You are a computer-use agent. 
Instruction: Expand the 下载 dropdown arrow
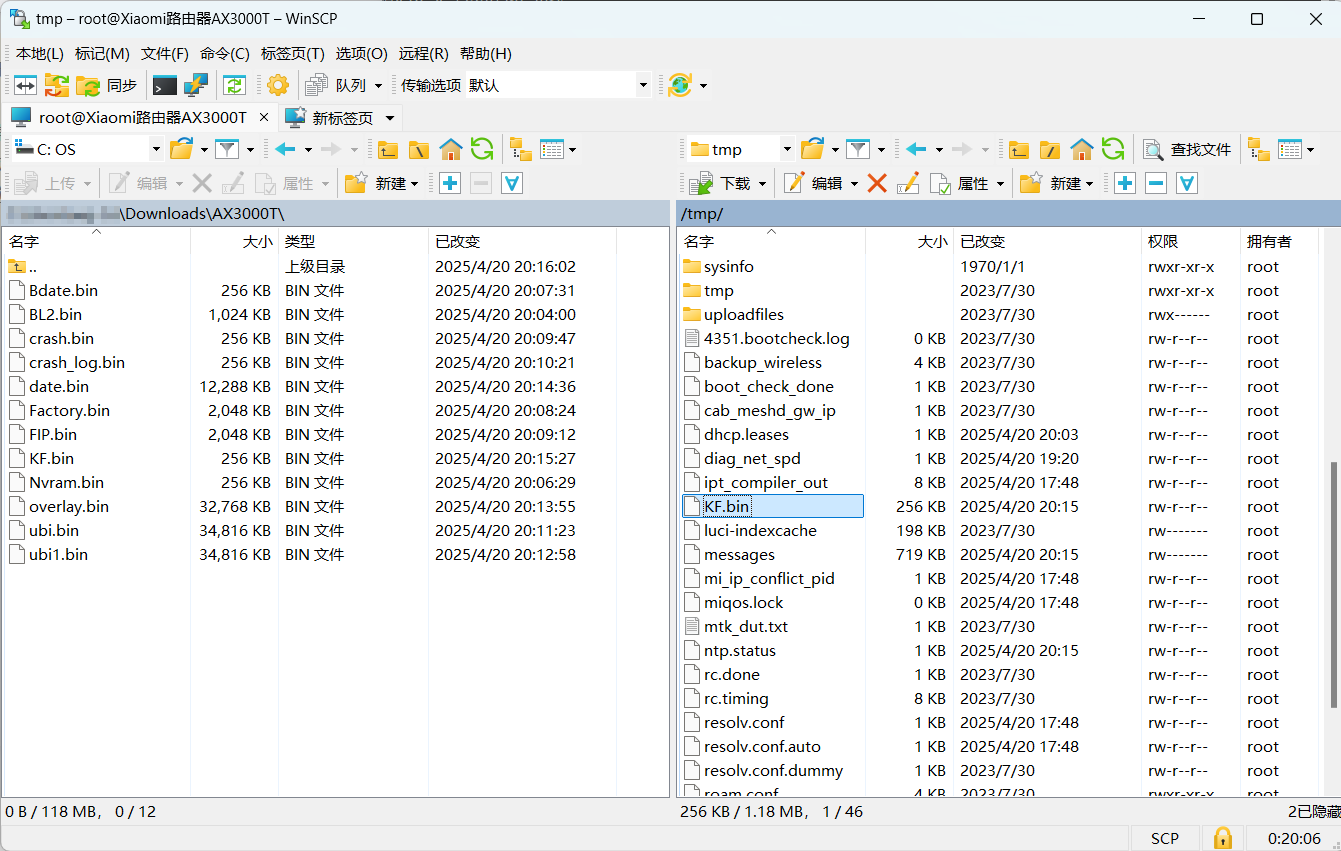[763, 183]
